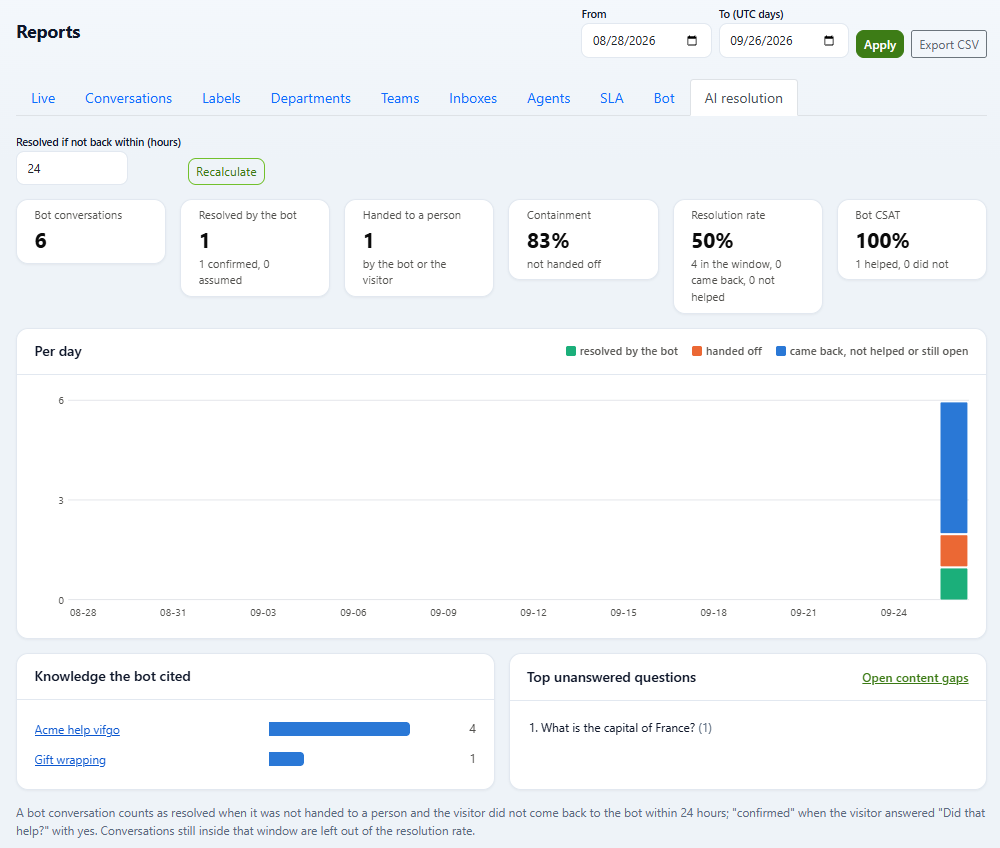Open the From date calendar picker icon
Screen dimensions: 1000x848
(x=692, y=41)
